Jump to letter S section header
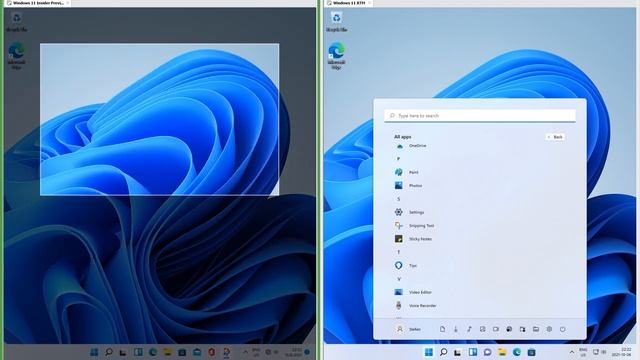 pyautogui.click(x=399, y=199)
